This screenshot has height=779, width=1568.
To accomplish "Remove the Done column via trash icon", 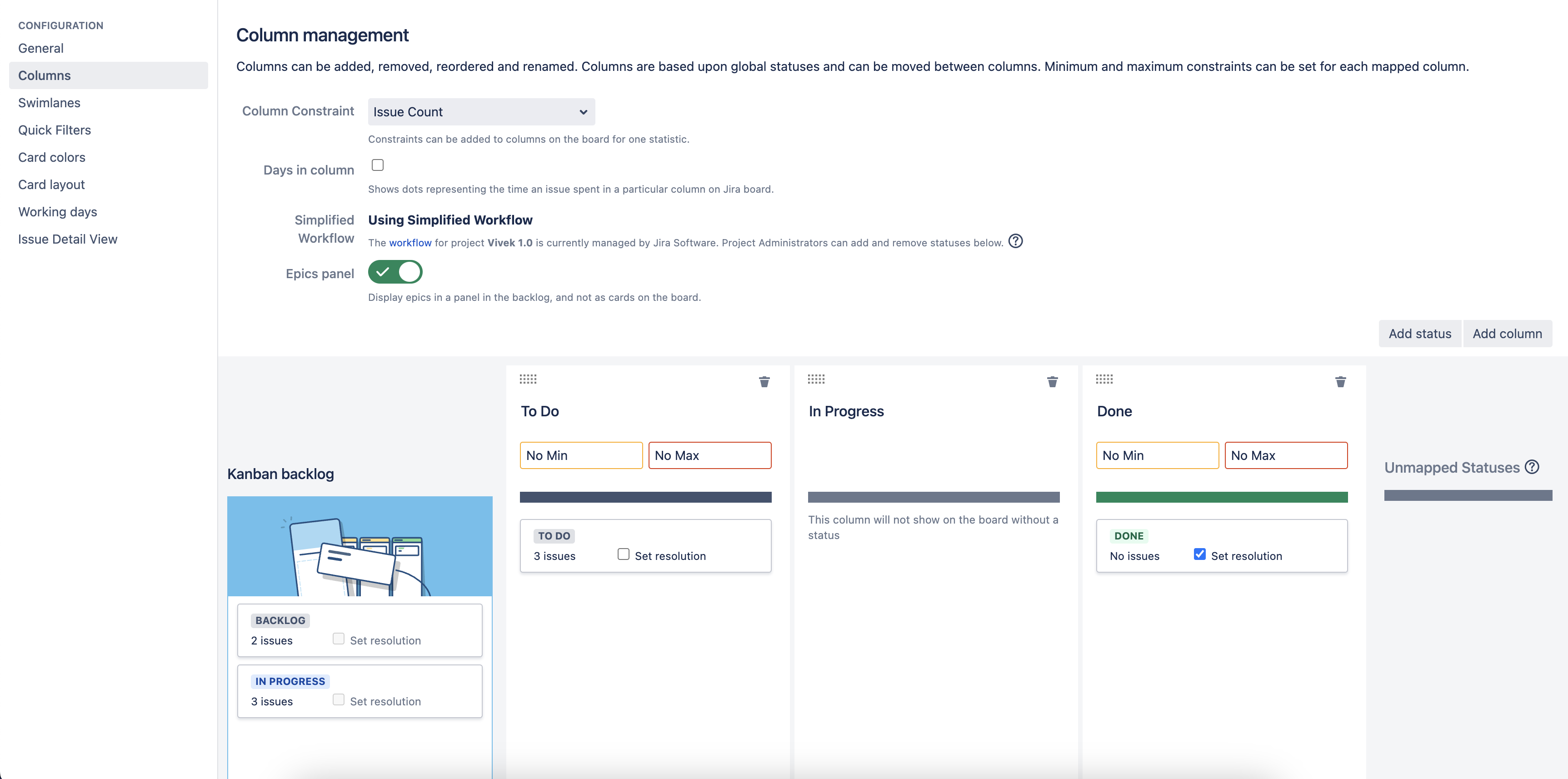I will (1340, 382).
